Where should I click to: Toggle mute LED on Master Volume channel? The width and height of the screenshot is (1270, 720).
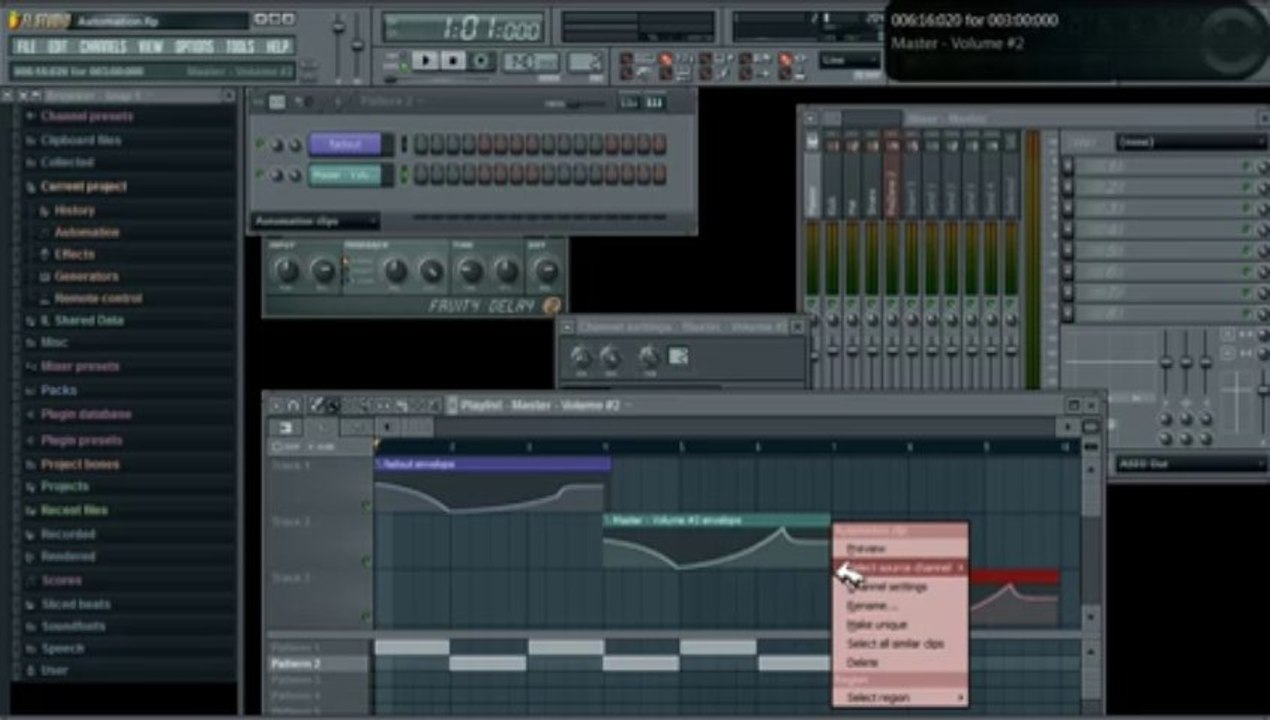pos(261,174)
